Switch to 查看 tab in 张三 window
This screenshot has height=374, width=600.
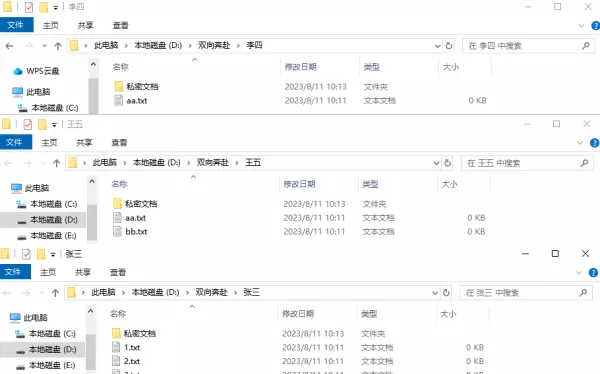117,272
